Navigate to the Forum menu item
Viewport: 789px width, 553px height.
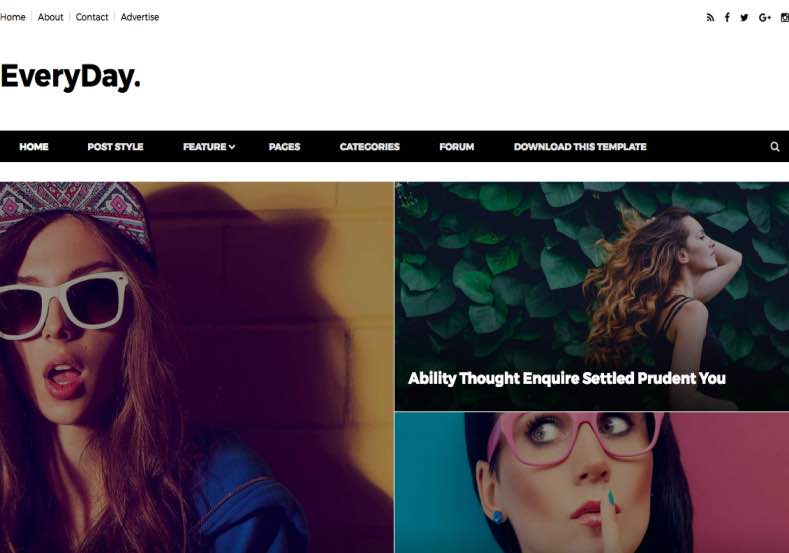[456, 146]
